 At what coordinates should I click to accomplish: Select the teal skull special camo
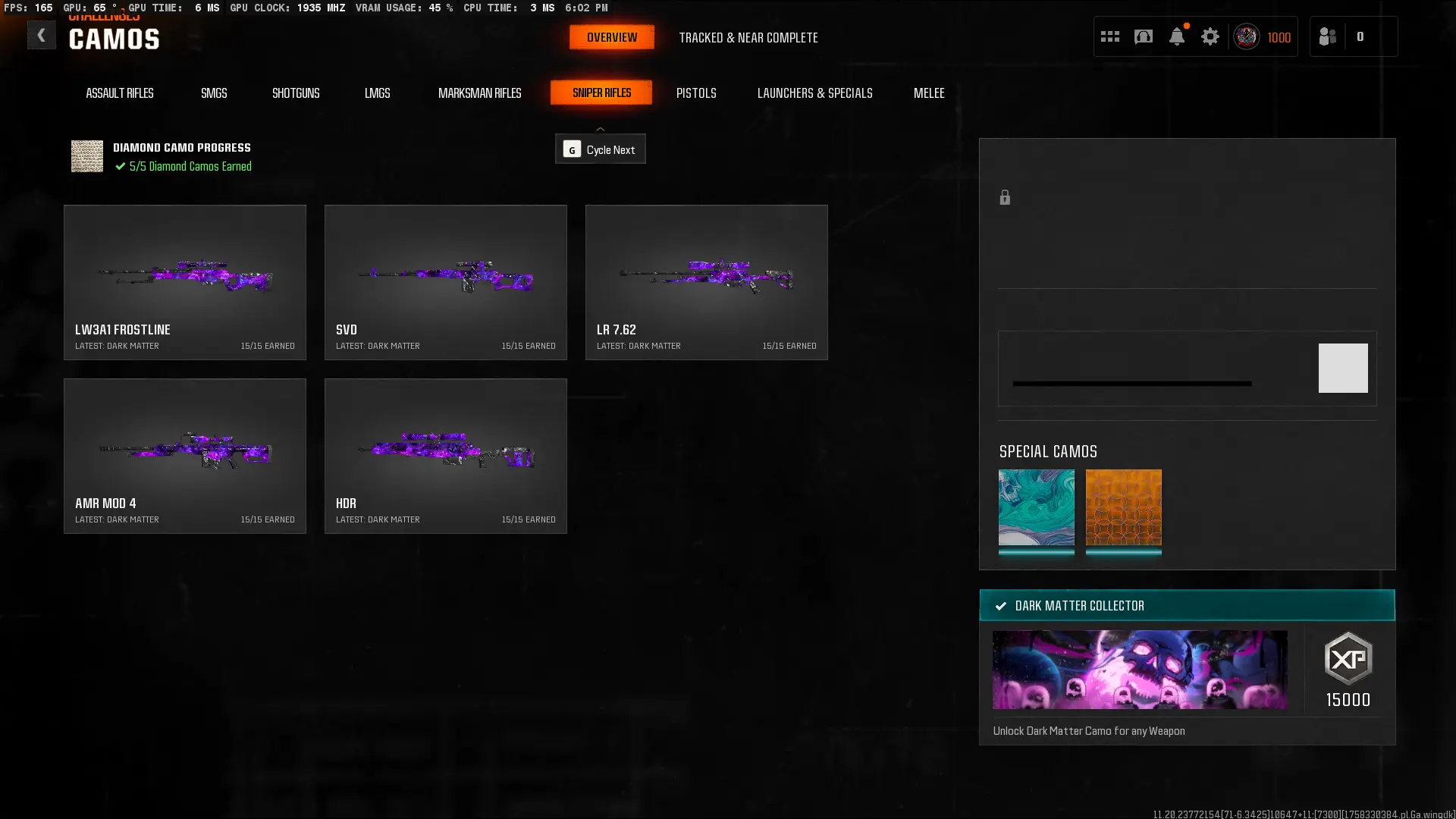click(x=1036, y=507)
